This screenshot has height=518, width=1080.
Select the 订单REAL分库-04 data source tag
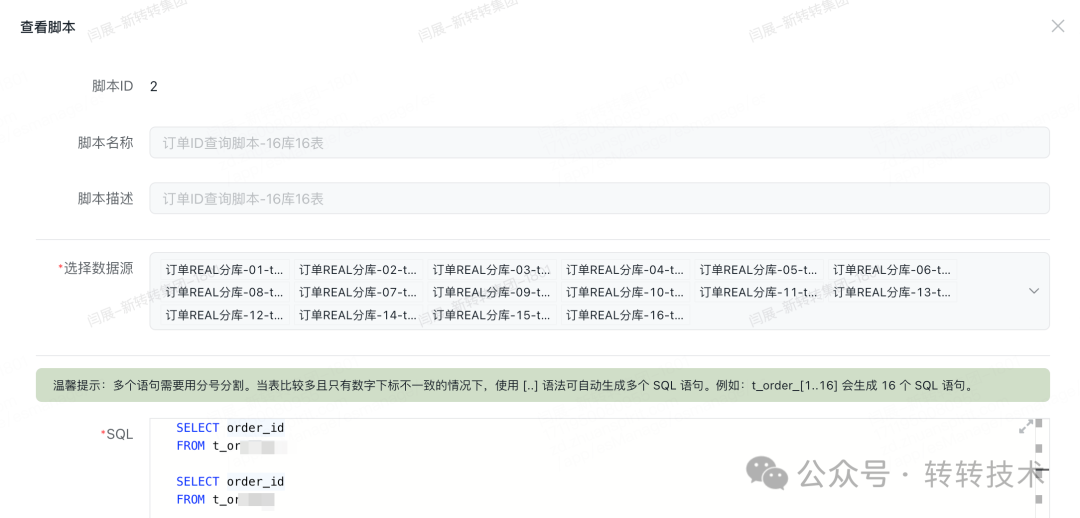pyautogui.click(x=625, y=269)
